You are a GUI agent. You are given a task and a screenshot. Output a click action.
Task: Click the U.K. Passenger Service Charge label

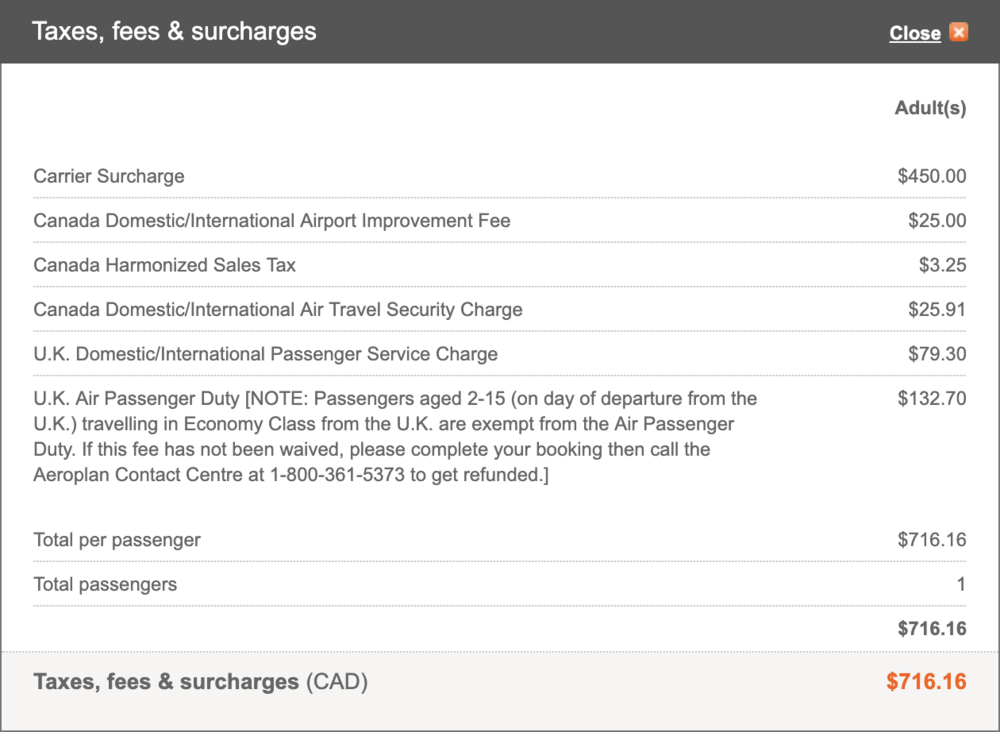(265, 354)
